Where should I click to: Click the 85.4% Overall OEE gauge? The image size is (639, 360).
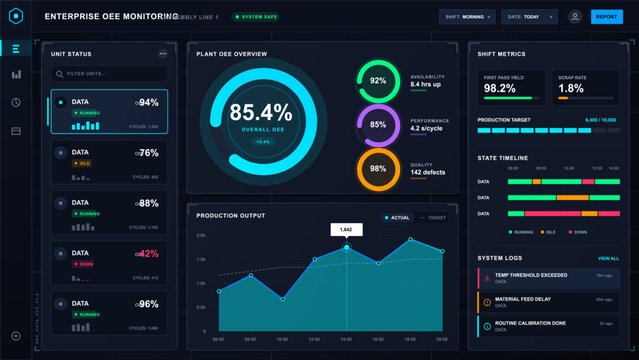[x=263, y=121]
